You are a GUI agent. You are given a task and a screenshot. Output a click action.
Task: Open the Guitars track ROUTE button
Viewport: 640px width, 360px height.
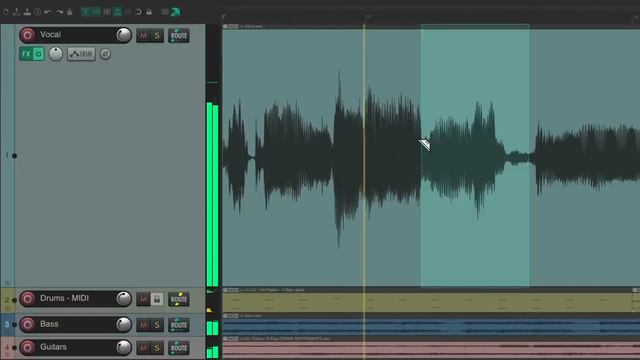pyautogui.click(x=179, y=348)
